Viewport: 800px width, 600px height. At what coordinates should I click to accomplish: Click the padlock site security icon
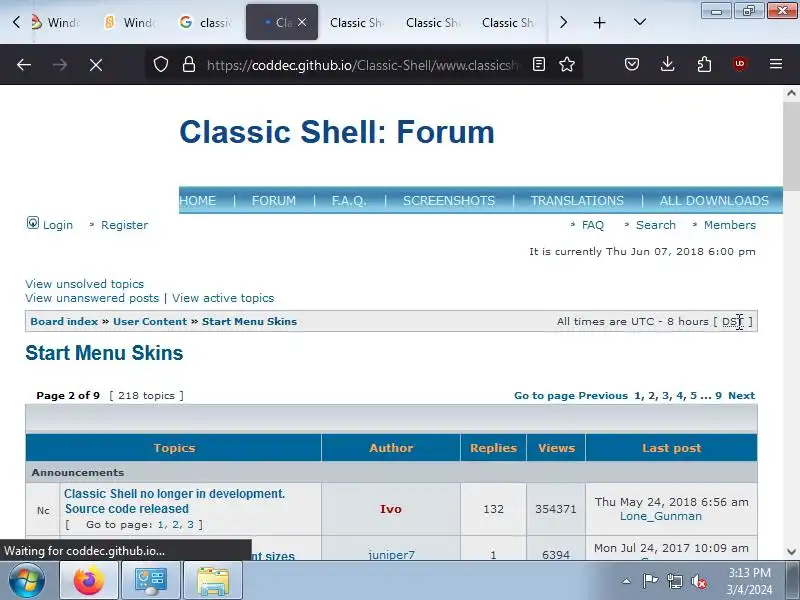point(189,64)
